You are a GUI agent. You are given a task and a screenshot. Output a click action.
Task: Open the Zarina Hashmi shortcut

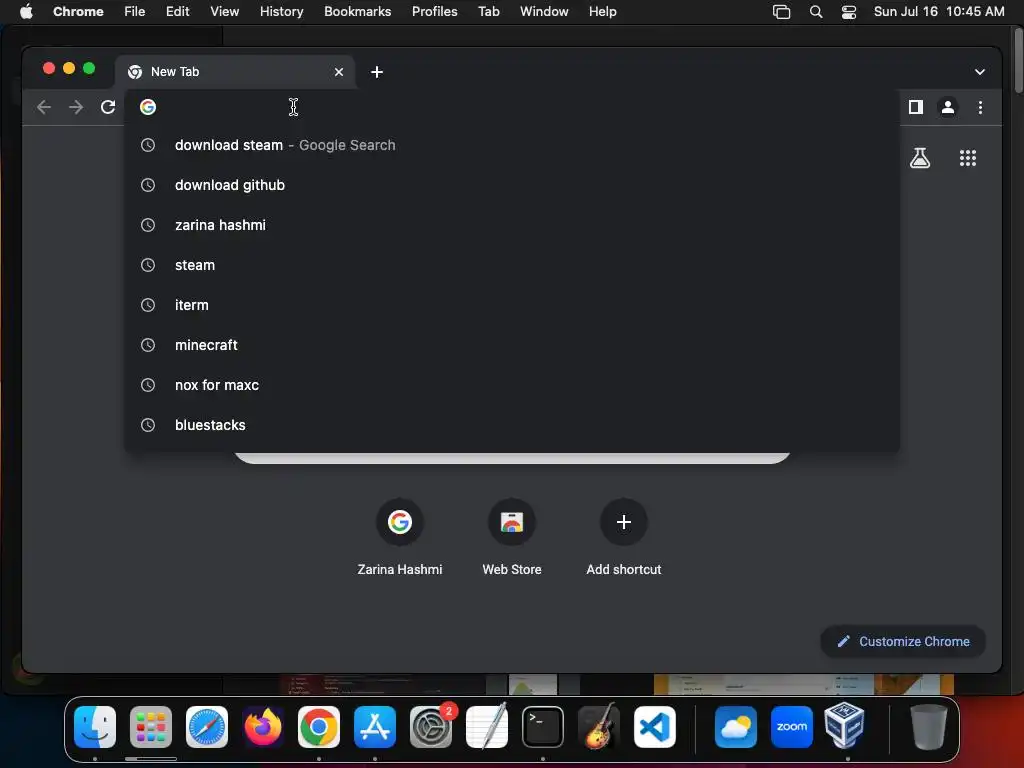[400, 537]
